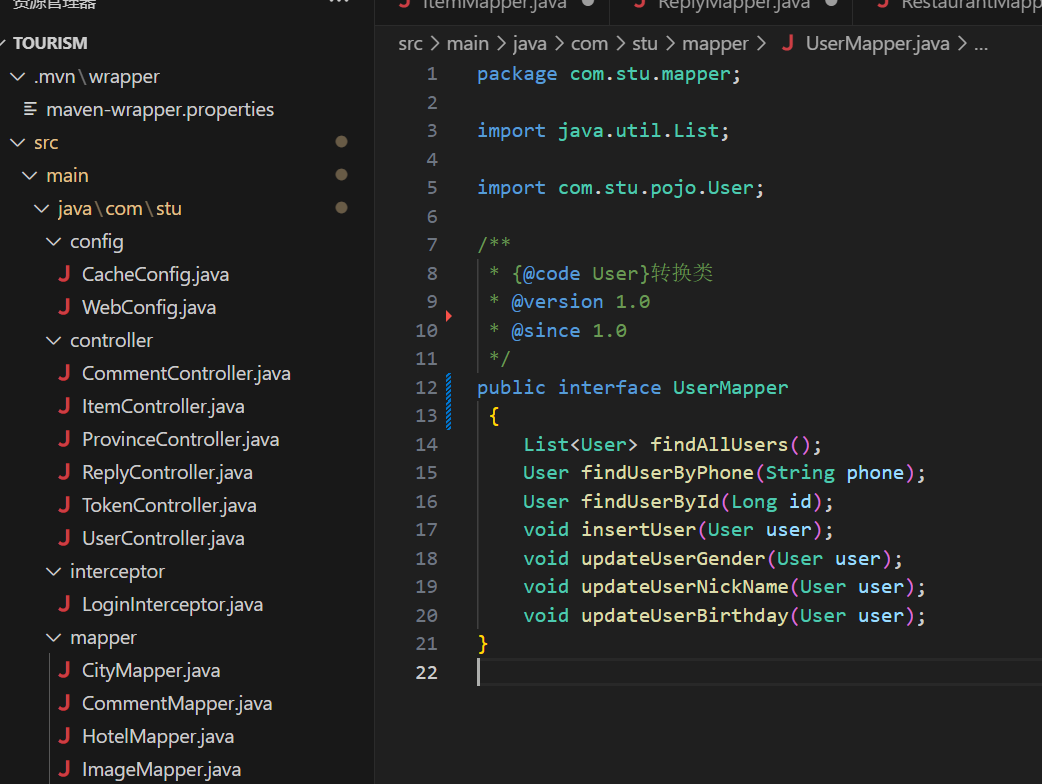The height and width of the screenshot is (784, 1042).
Task: Open CommentMapper.java in the file tree
Action: pyautogui.click(x=176, y=704)
